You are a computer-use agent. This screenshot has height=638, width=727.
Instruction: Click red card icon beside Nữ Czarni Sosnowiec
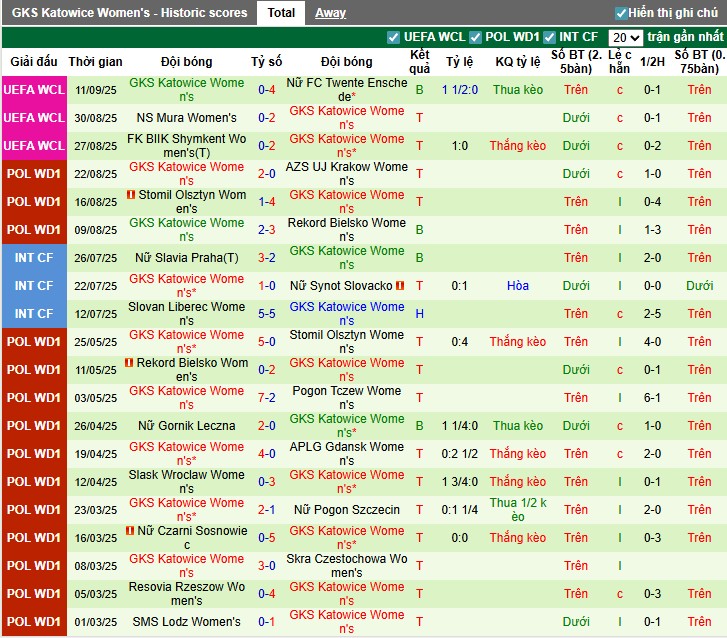[130, 531]
